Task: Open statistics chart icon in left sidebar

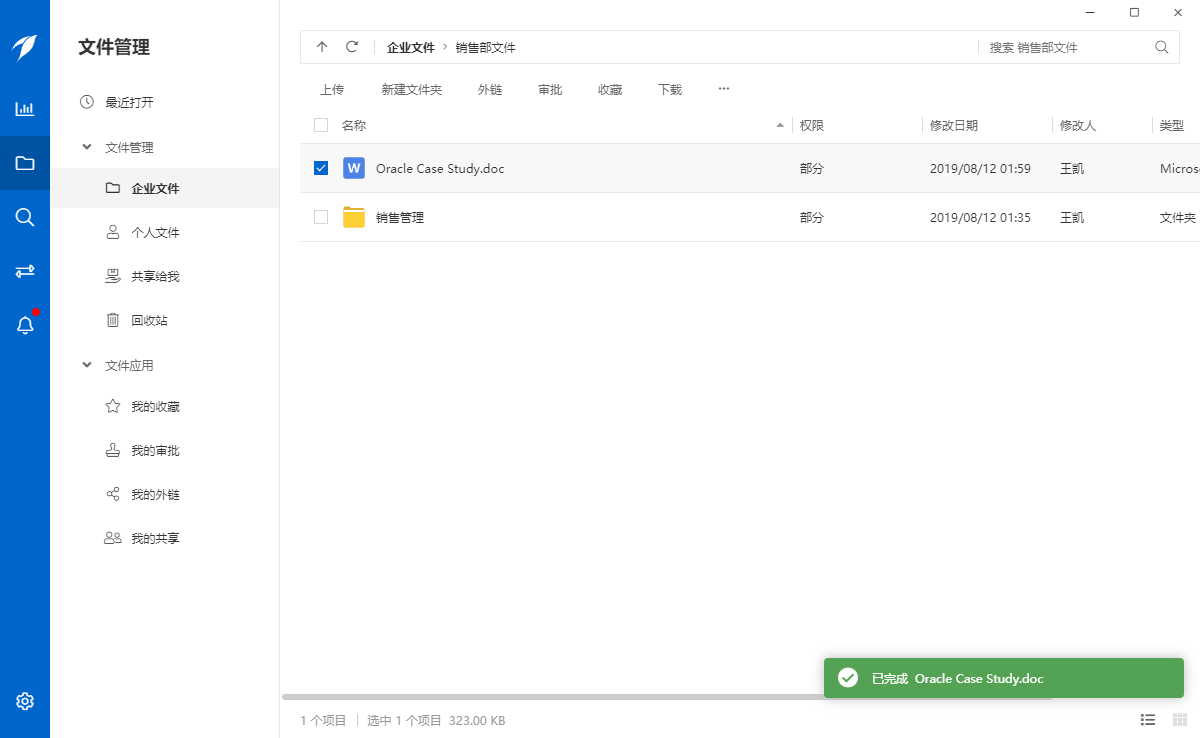Action: pyautogui.click(x=25, y=109)
